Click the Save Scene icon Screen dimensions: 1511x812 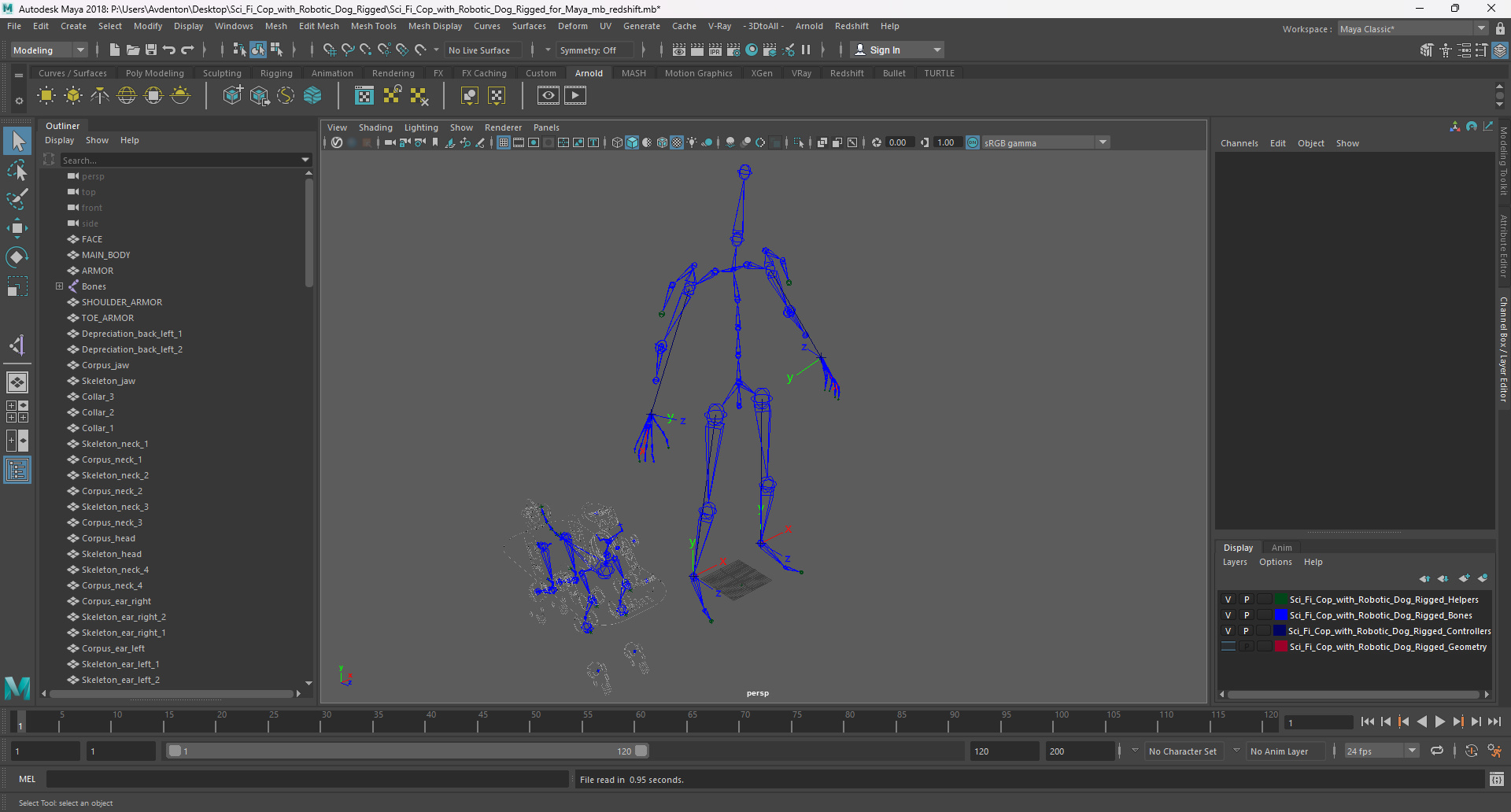click(151, 50)
